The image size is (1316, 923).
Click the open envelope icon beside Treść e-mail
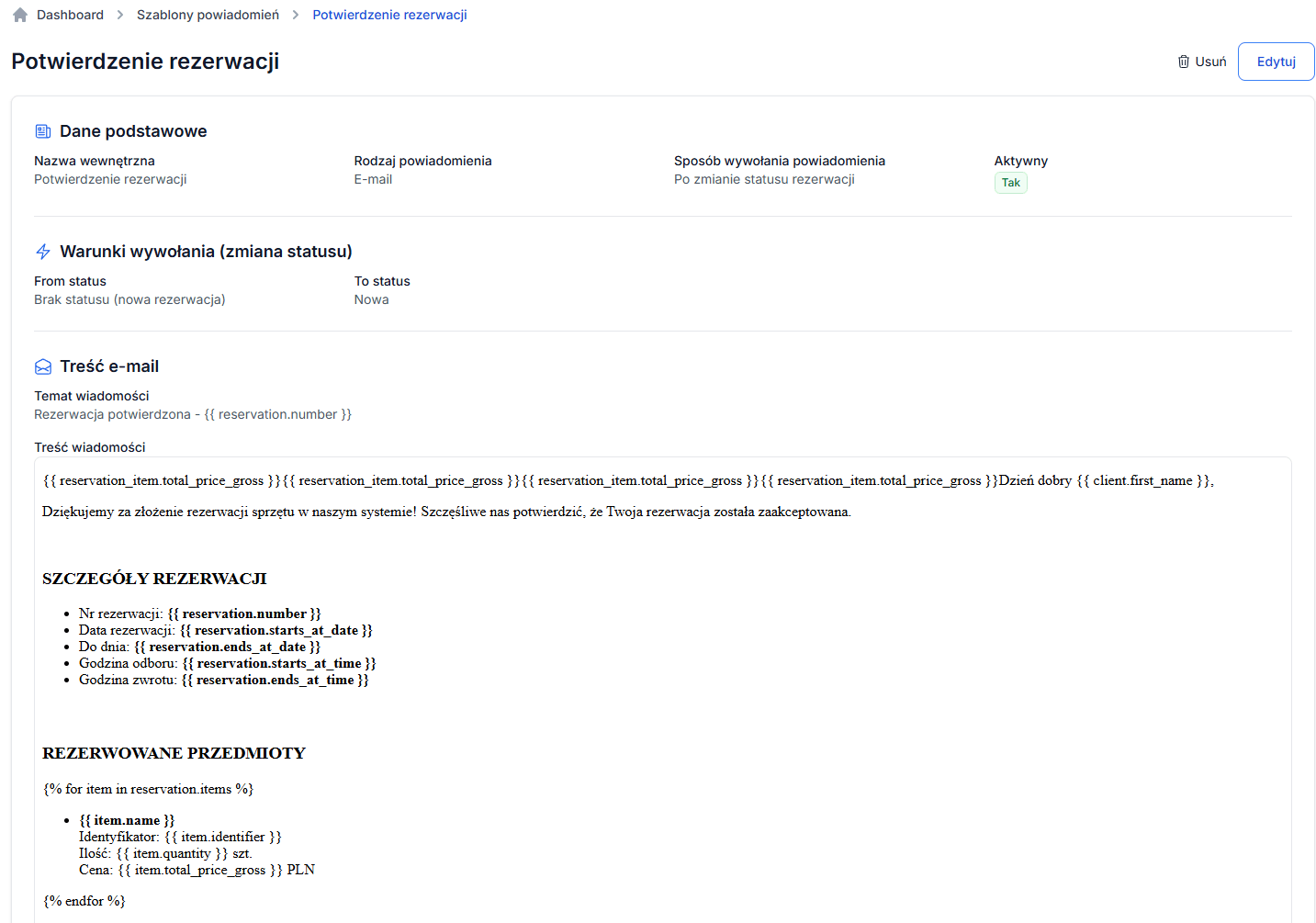[43, 366]
